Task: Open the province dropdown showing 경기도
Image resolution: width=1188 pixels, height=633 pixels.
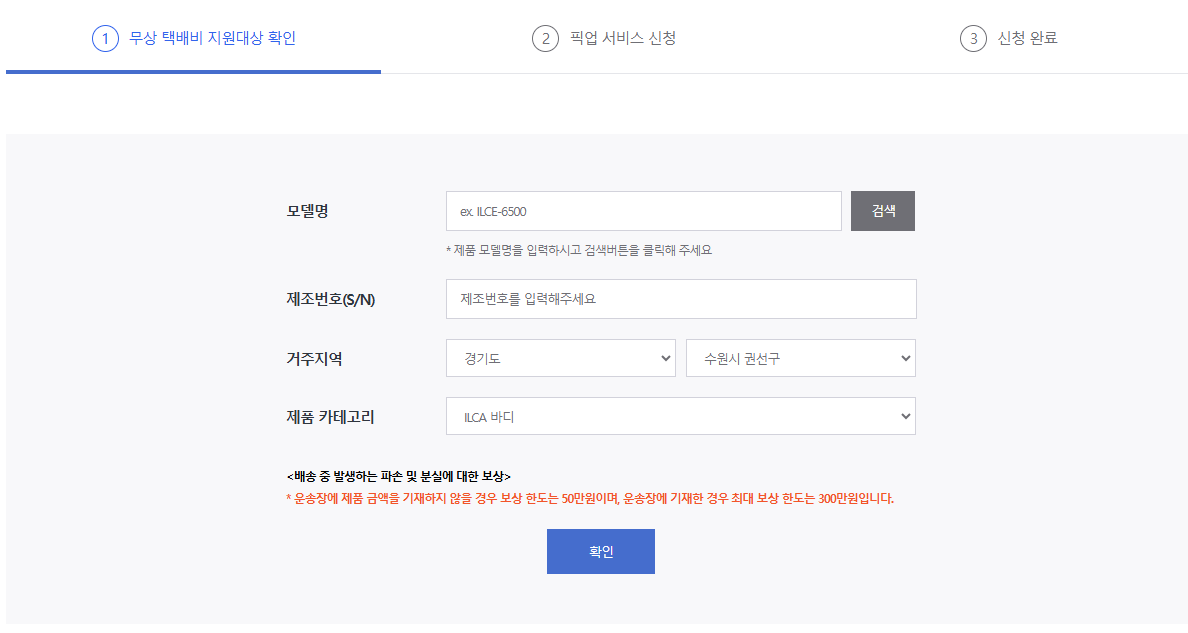Action: click(x=560, y=358)
